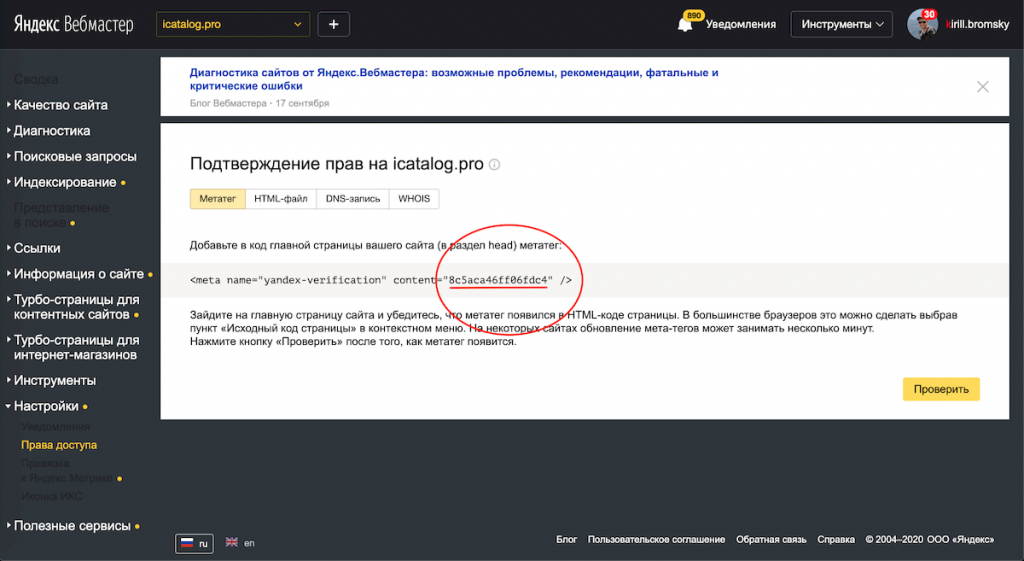Select the HTML-файл tab
This screenshot has width=1024, height=561.
tap(281, 199)
